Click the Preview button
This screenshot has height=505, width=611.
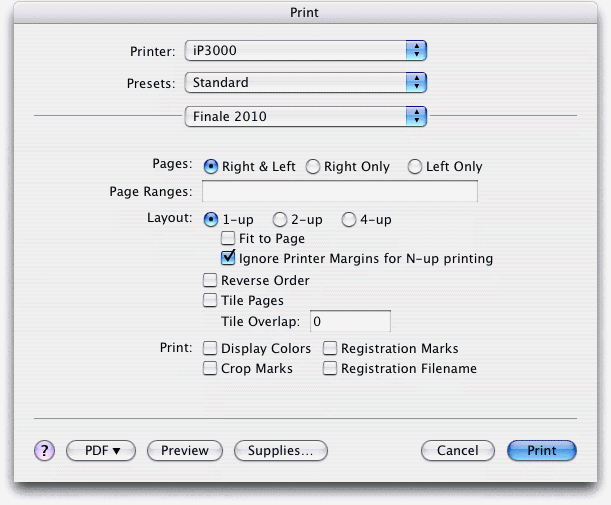185,451
